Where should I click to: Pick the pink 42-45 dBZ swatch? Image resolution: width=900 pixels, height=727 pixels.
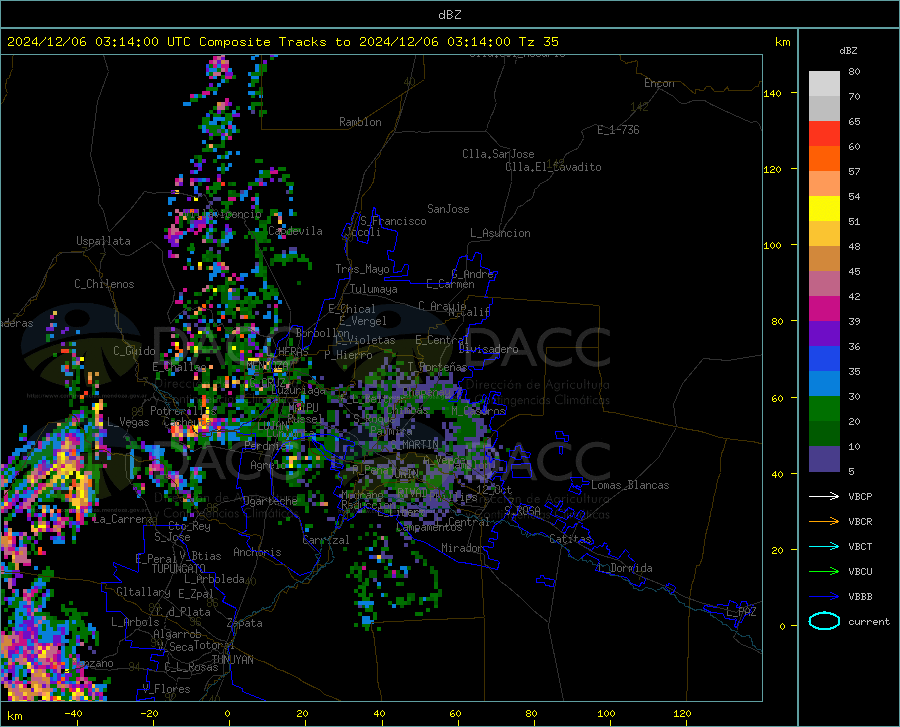click(824, 284)
